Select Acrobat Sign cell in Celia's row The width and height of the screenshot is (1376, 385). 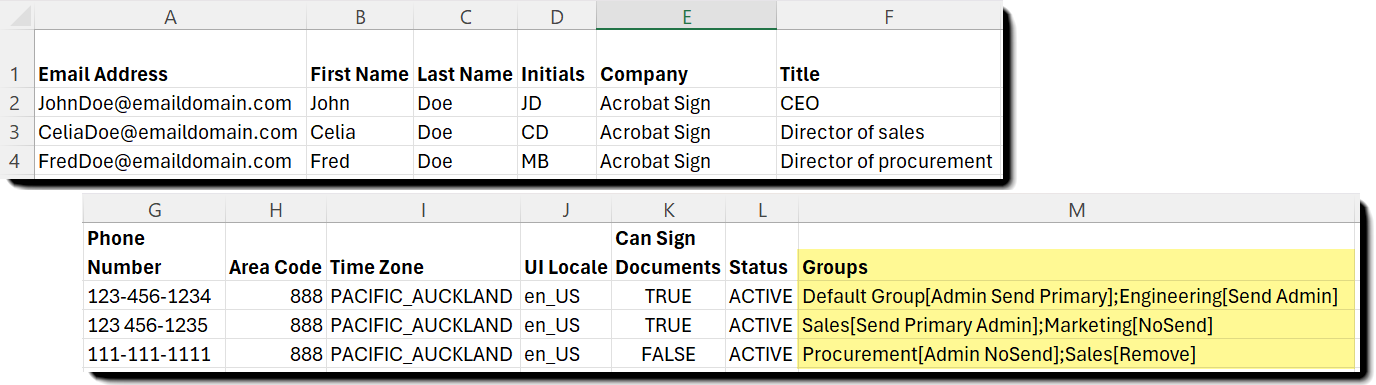[686, 132]
